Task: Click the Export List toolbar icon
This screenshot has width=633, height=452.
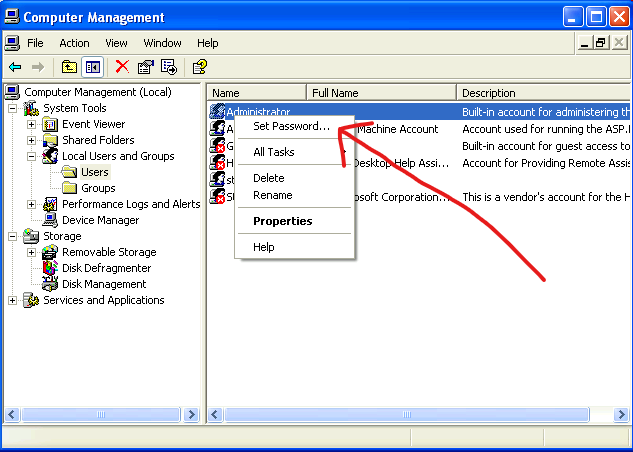Action: [169, 67]
